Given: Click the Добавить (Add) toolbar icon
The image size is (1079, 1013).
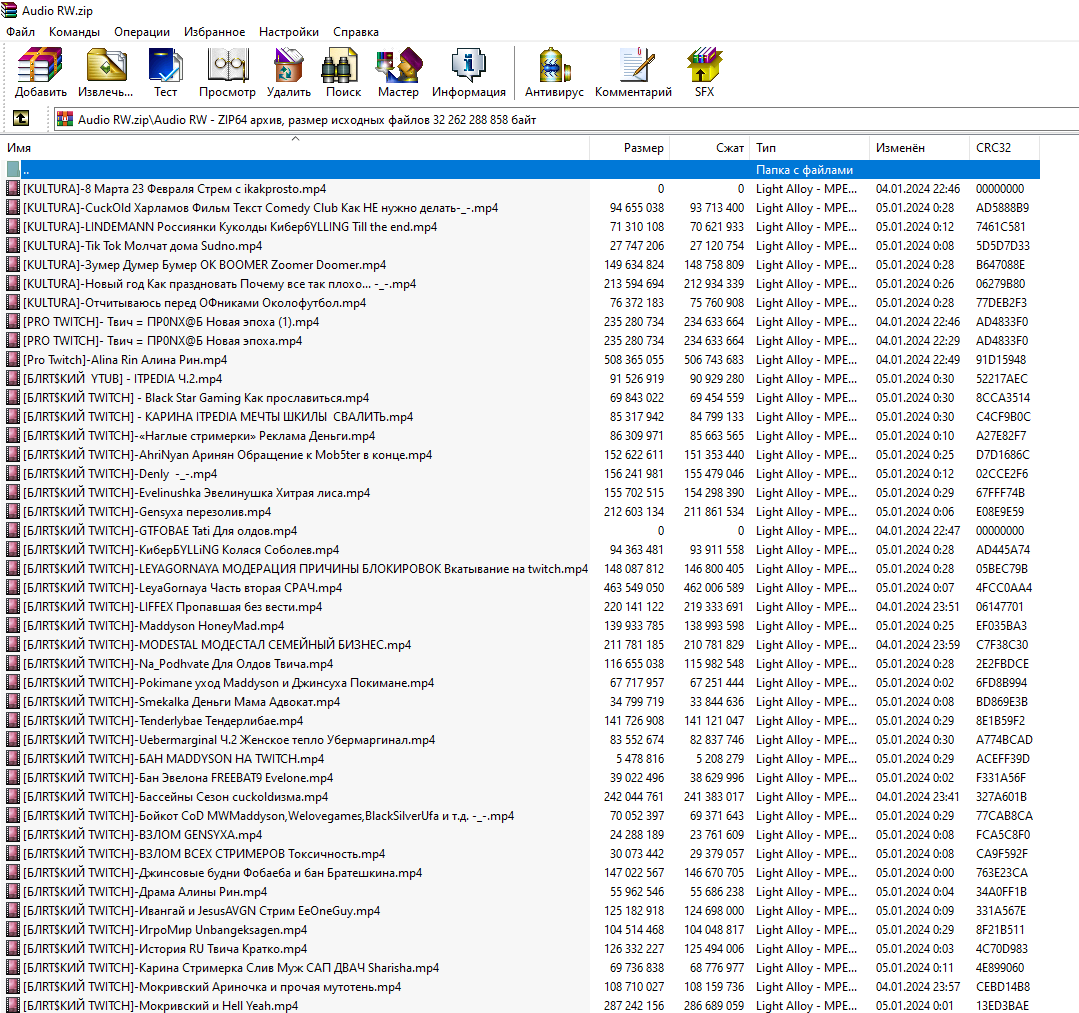Looking at the screenshot, I should 41,72.
